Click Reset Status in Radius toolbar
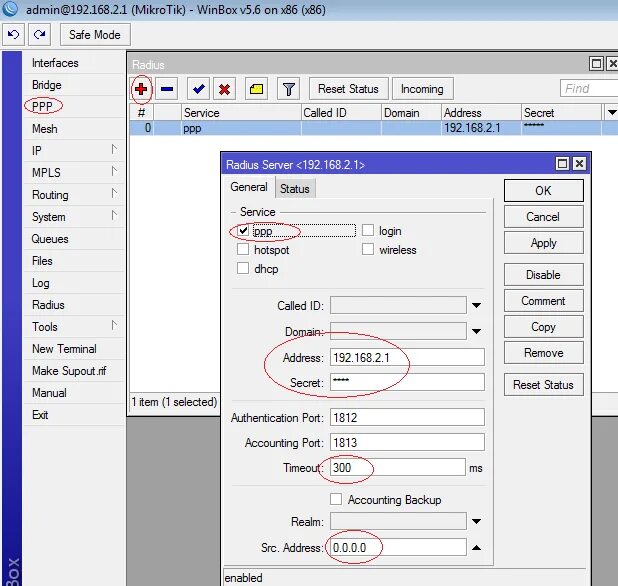Screen dimensions: 618x586 coord(348,89)
